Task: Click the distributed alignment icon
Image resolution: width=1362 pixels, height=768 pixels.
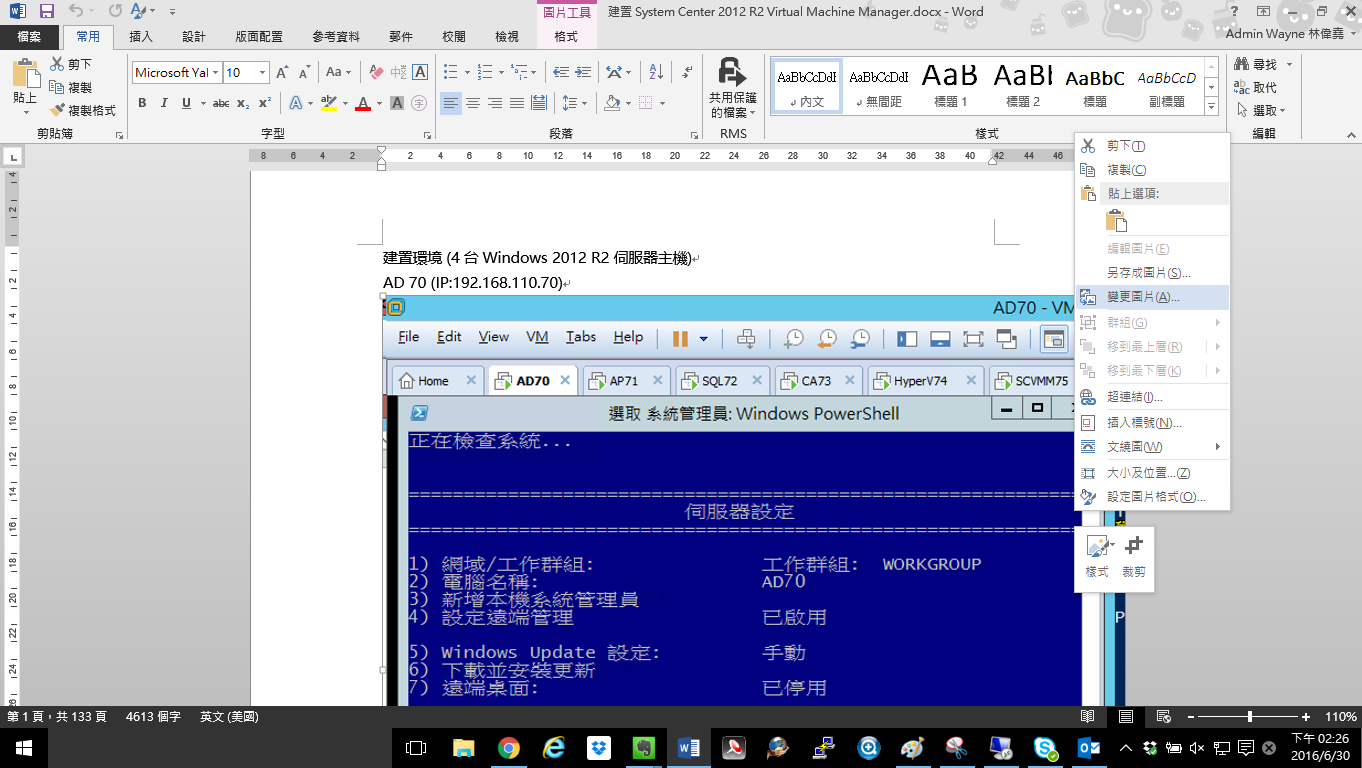Action: 539,103
